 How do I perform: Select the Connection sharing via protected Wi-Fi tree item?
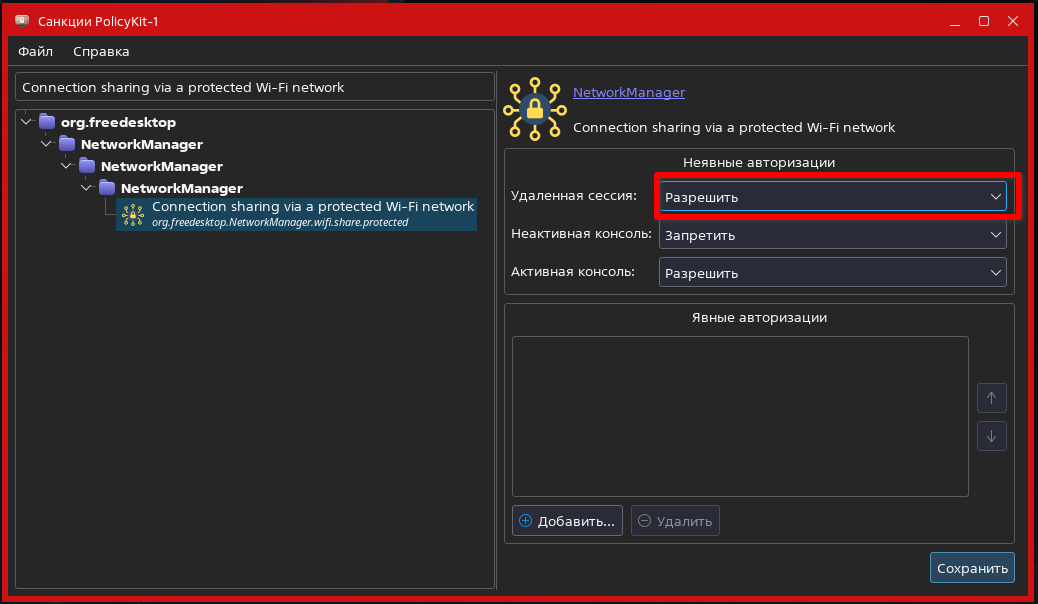[x=297, y=215]
